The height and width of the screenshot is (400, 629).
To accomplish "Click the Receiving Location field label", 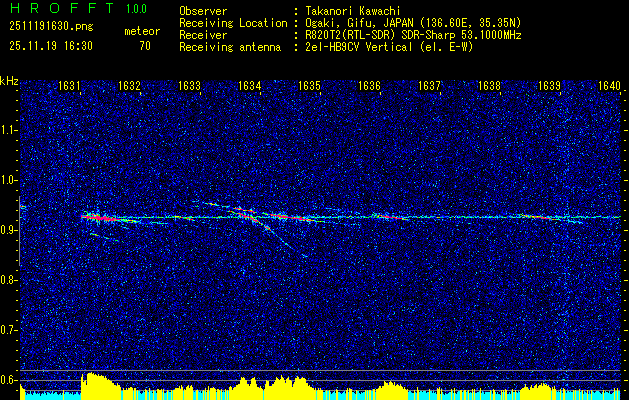I will pos(233,23).
